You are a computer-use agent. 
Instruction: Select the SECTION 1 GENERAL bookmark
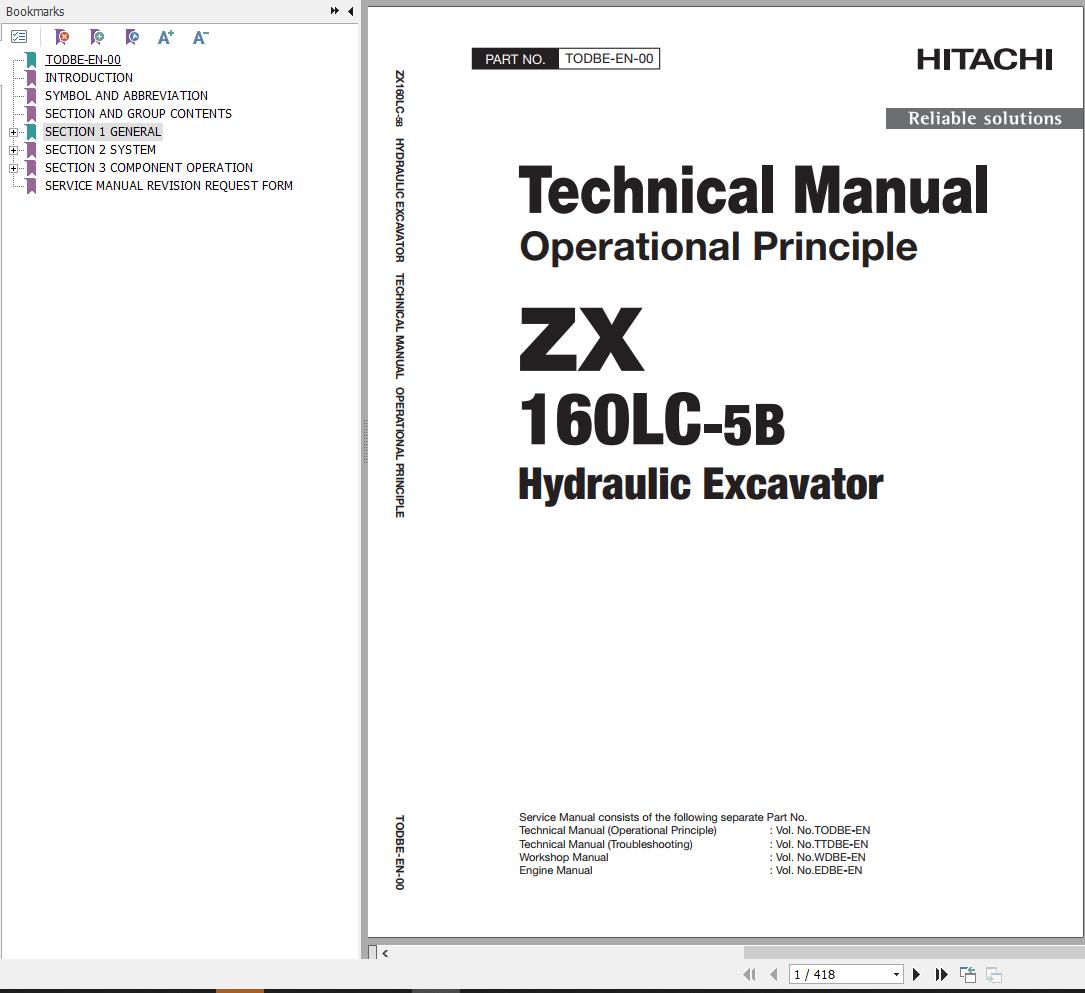pos(102,131)
